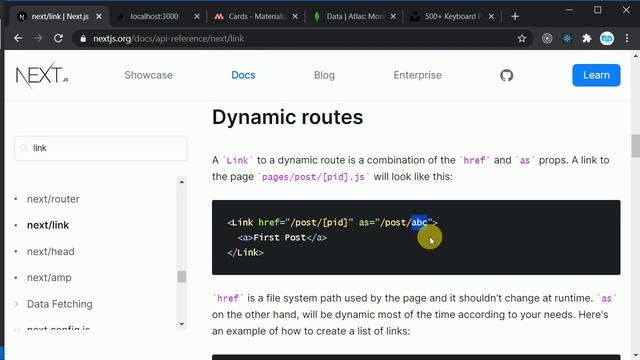640x360 pixels.
Task: Click the Dynamic routes heading
Action: click(x=287, y=117)
